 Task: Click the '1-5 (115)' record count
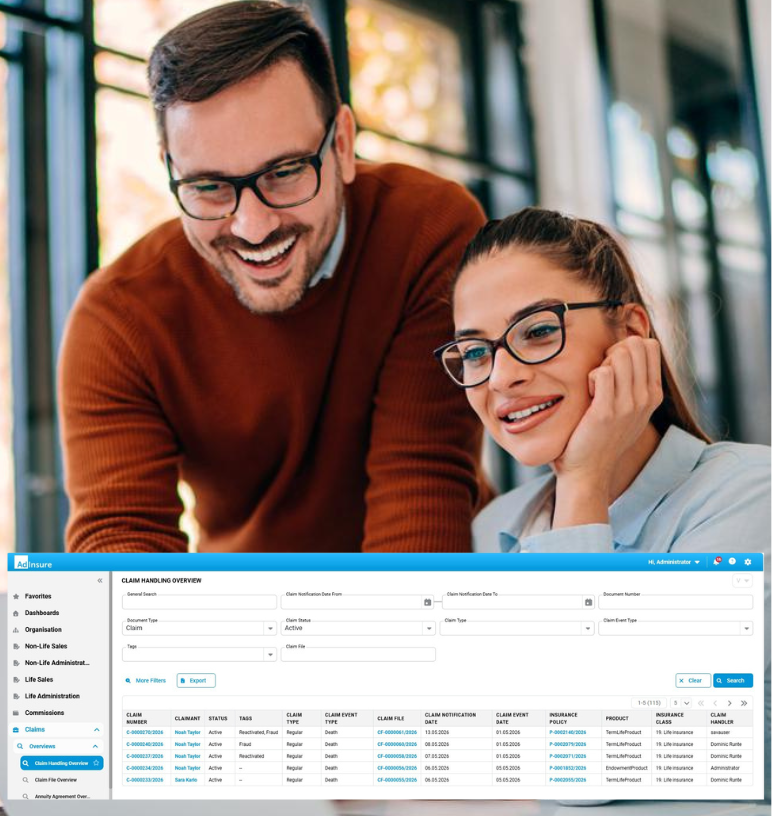(649, 703)
